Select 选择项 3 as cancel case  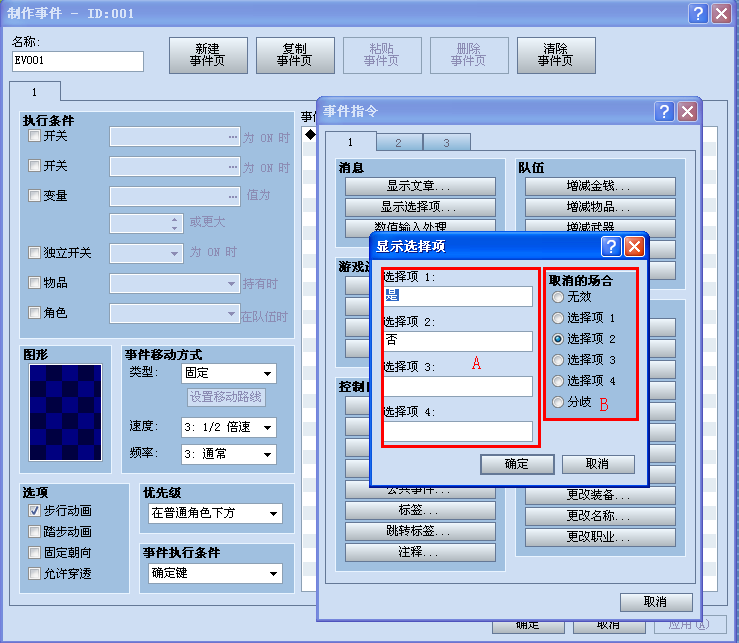tap(558, 360)
